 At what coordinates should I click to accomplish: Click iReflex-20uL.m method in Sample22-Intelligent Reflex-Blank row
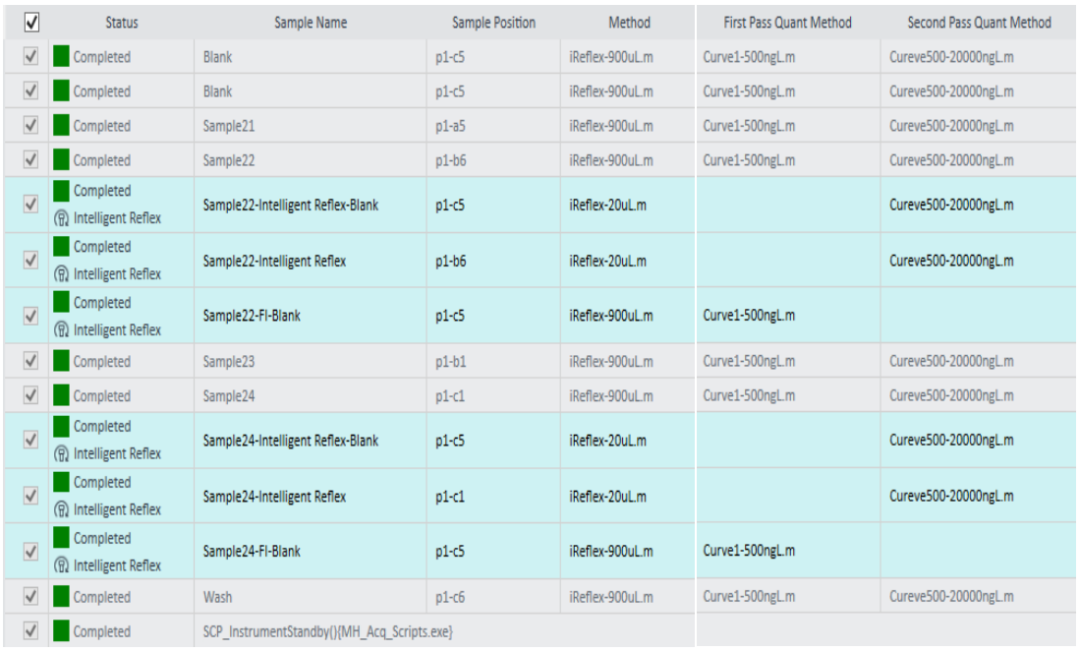608,204
